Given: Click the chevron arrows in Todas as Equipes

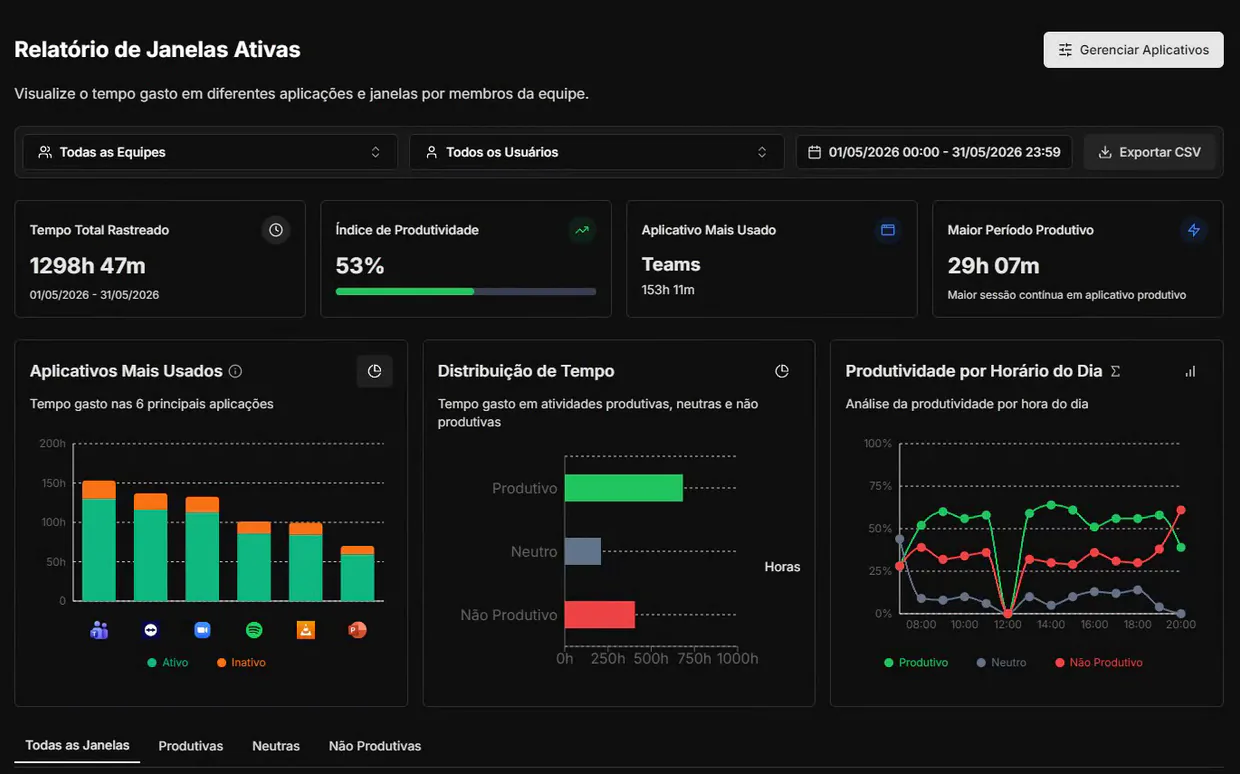Looking at the screenshot, I should click(376, 152).
